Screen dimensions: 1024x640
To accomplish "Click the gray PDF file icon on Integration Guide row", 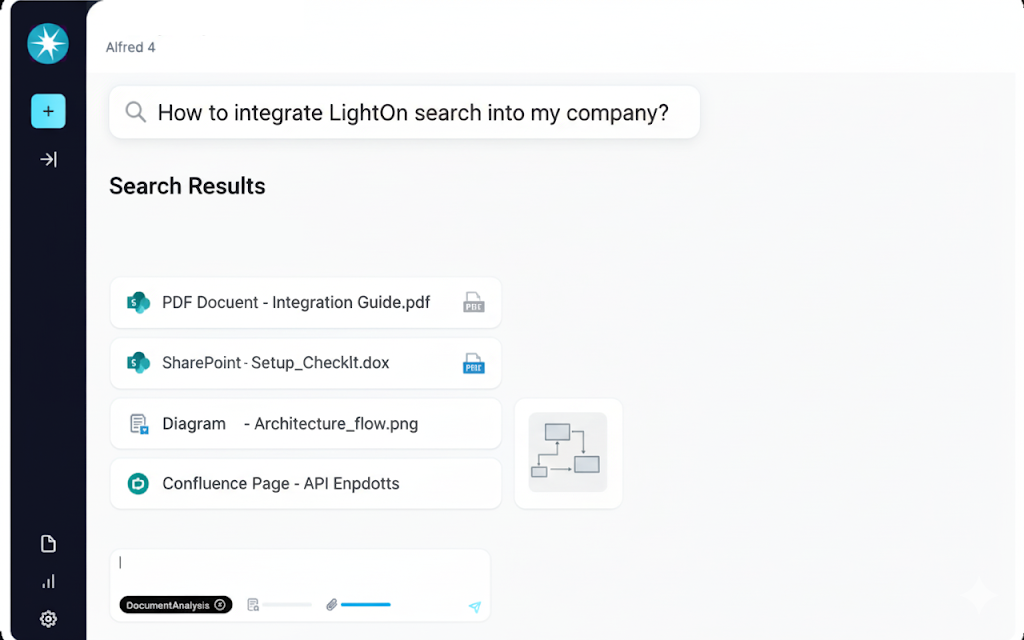I will pyautogui.click(x=473, y=302).
